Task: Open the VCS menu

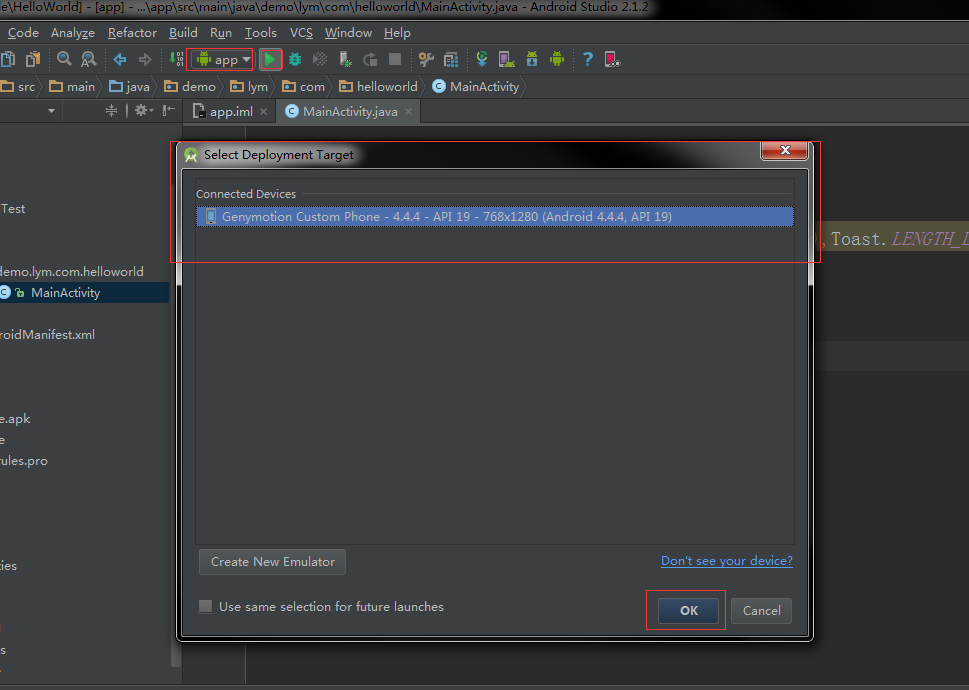Action: pos(301,33)
